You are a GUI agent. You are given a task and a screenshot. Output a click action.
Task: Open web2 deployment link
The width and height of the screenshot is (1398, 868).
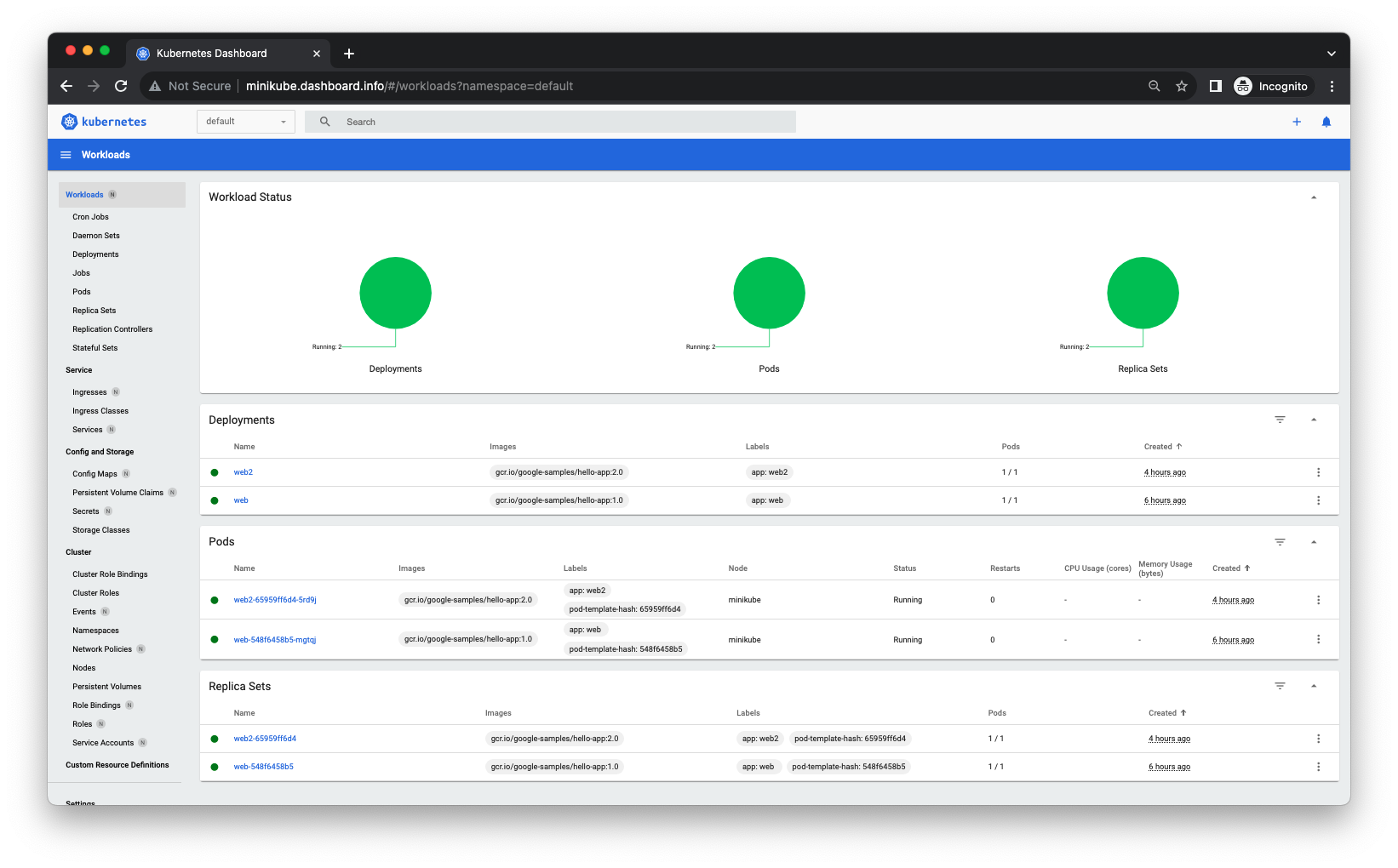click(x=244, y=472)
